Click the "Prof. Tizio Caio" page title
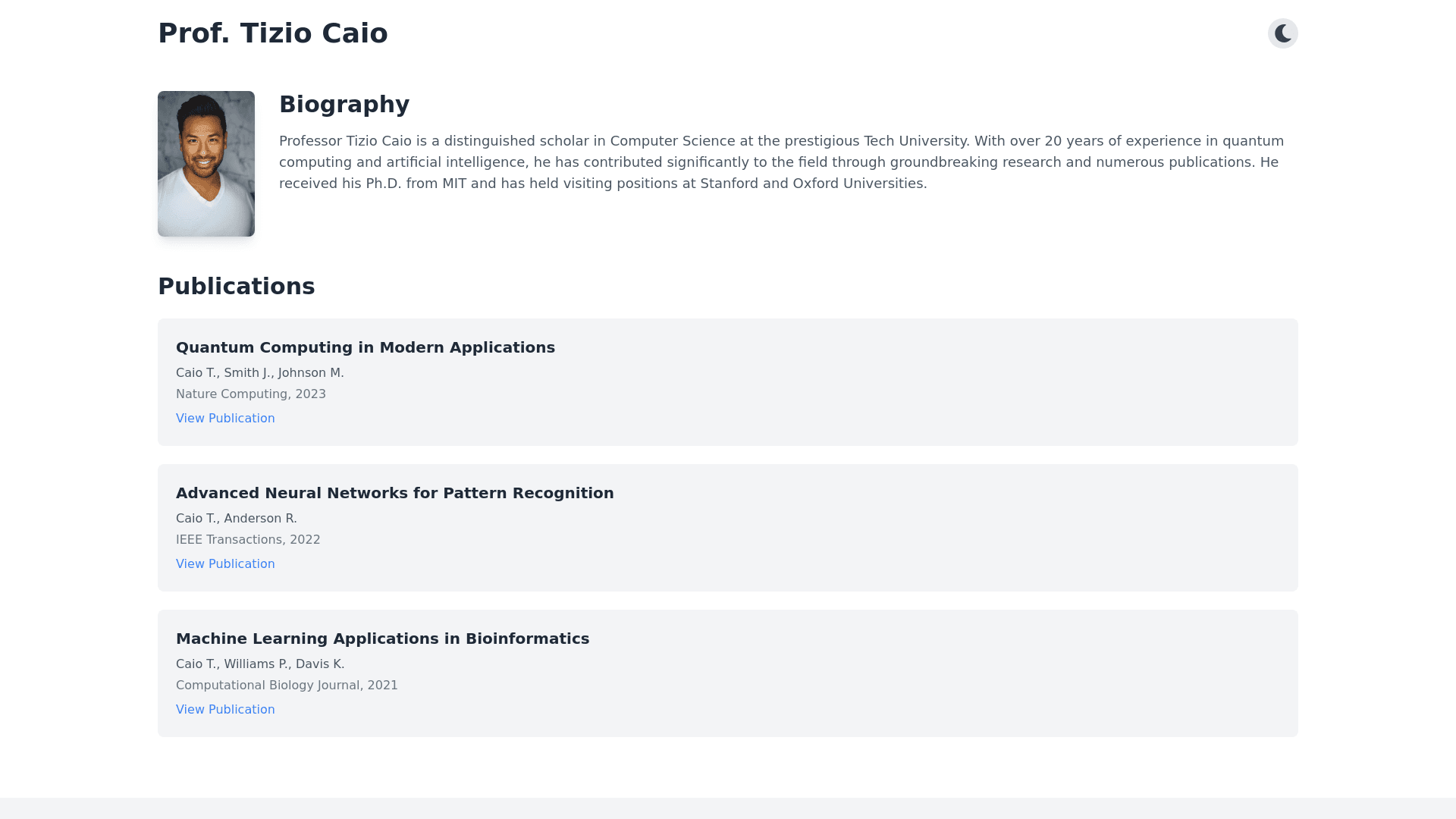Screen dimensions: 1456x819 (273, 33)
